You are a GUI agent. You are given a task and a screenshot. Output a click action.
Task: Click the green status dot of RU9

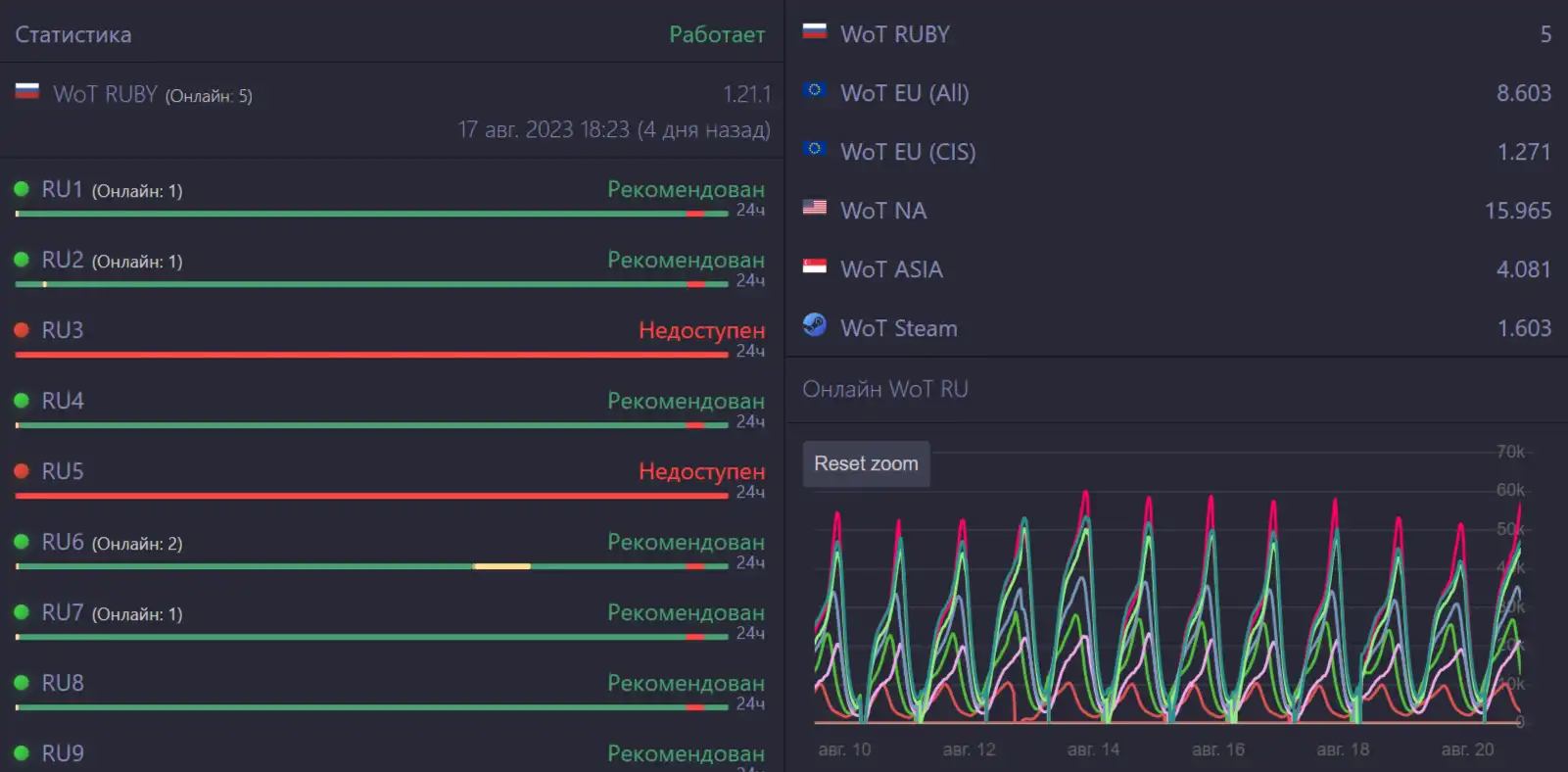pyautogui.click(x=22, y=753)
